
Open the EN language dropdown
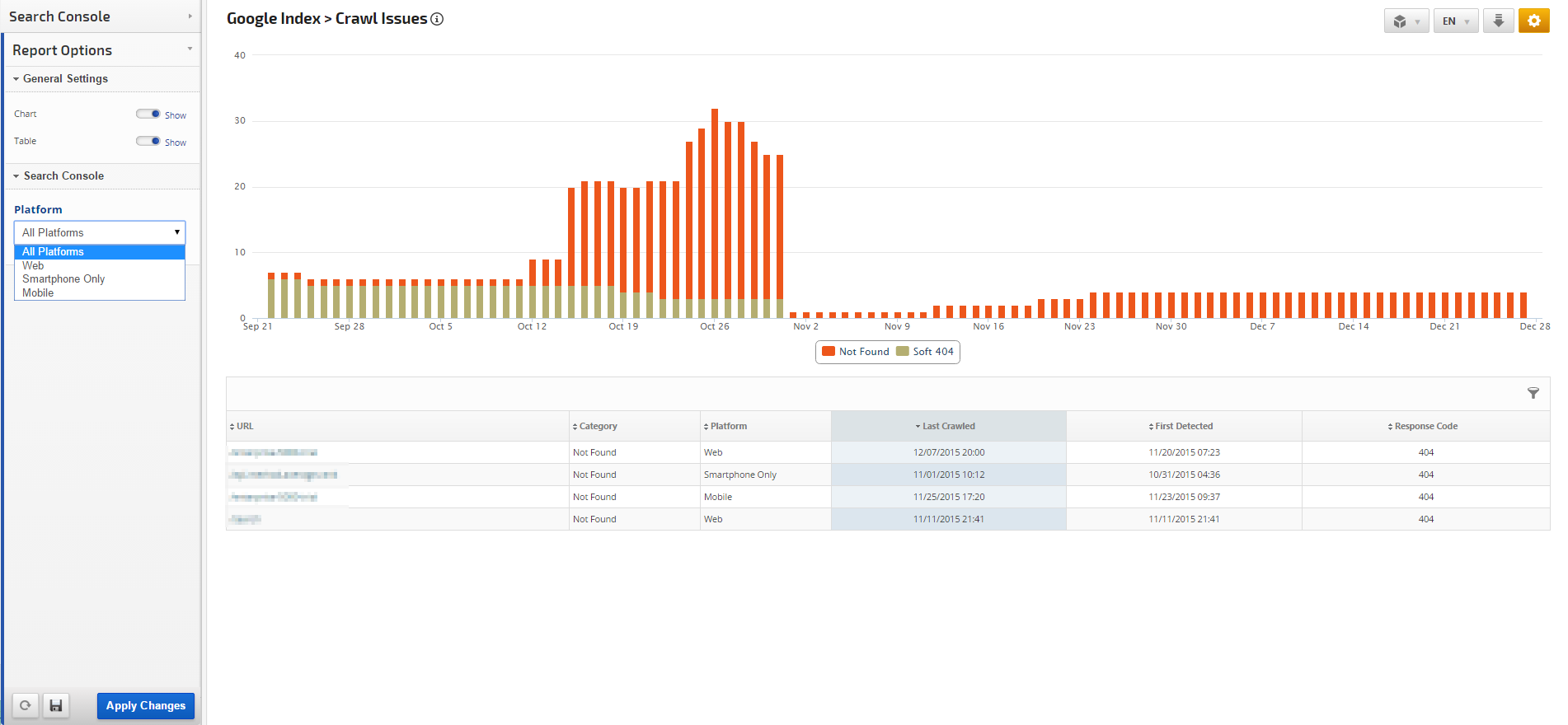[1455, 21]
